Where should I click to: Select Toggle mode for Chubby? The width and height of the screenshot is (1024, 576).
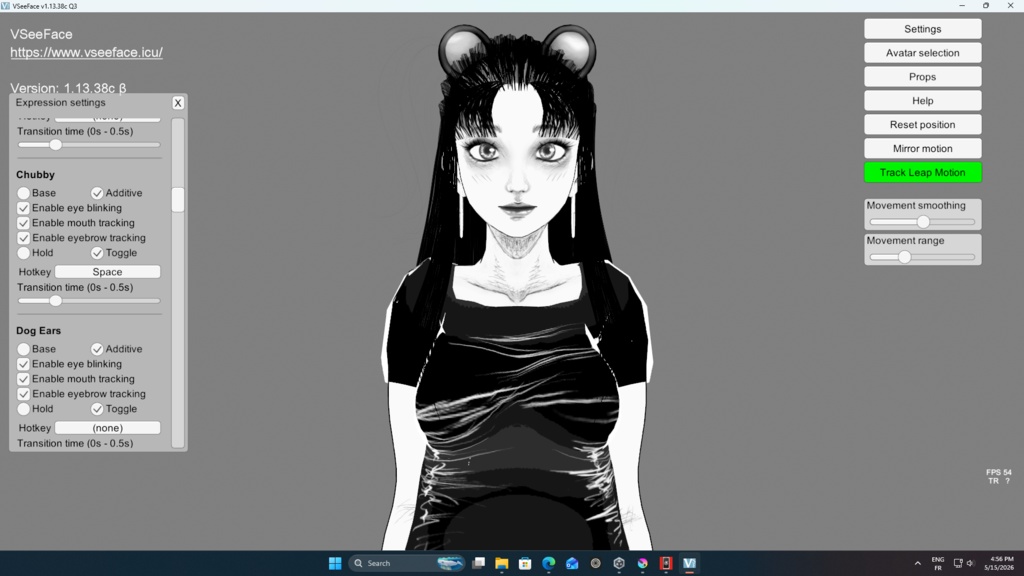point(97,253)
